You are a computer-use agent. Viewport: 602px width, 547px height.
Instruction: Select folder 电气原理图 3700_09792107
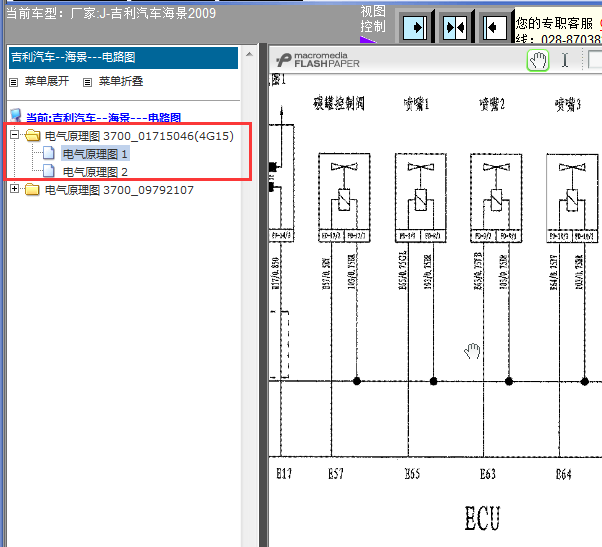coord(119,190)
